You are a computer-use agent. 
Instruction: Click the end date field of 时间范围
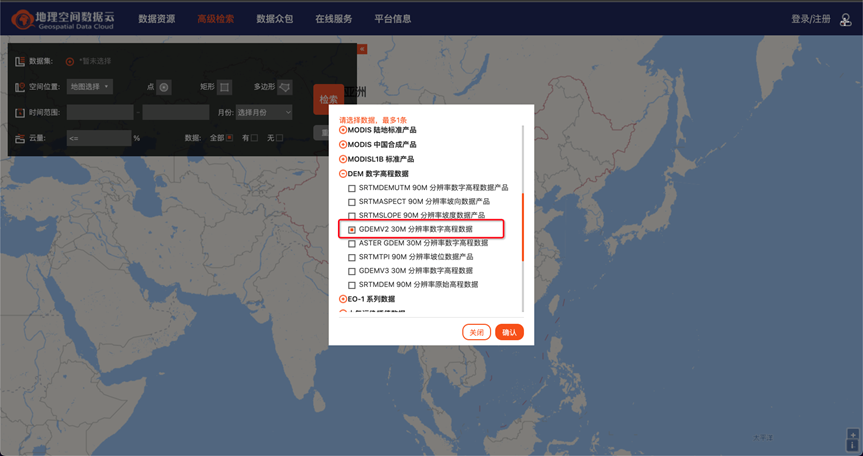pyautogui.click(x=176, y=112)
